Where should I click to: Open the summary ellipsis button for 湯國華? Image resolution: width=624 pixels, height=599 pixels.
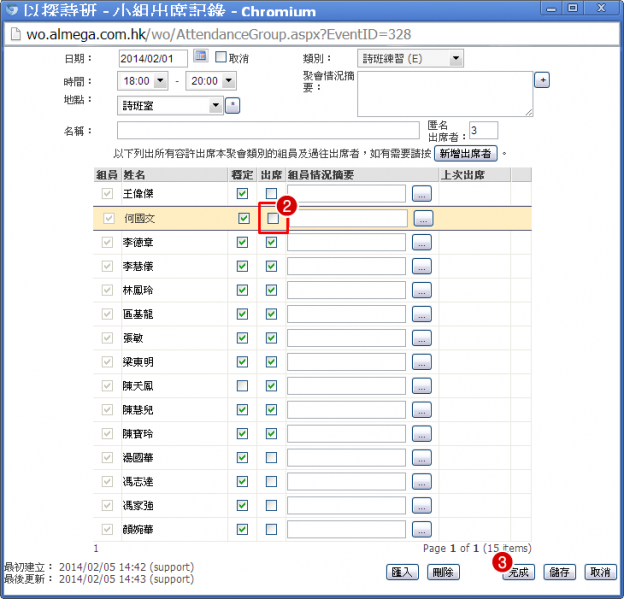click(x=422, y=458)
